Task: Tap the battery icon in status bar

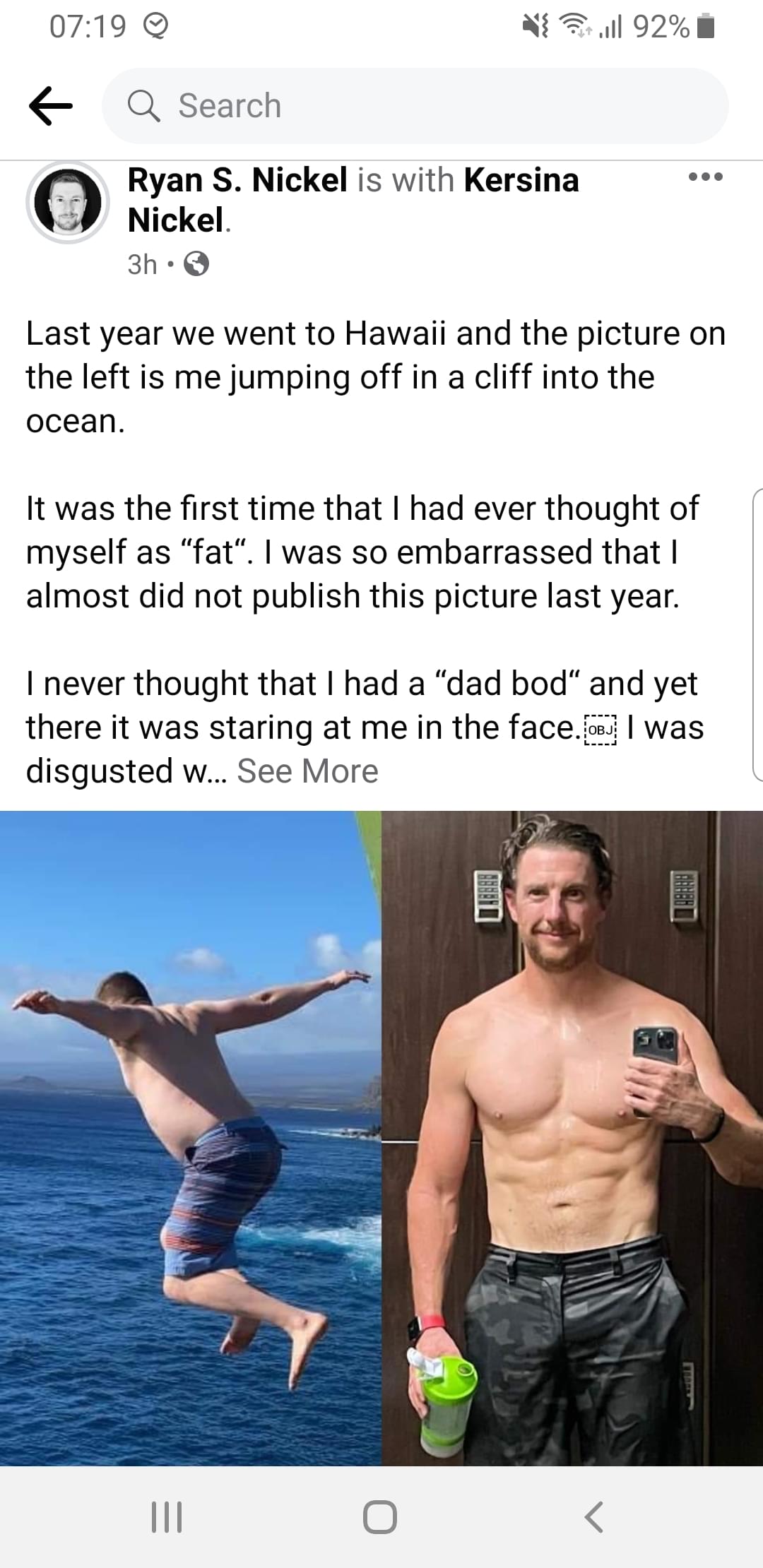Action: tap(706, 27)
